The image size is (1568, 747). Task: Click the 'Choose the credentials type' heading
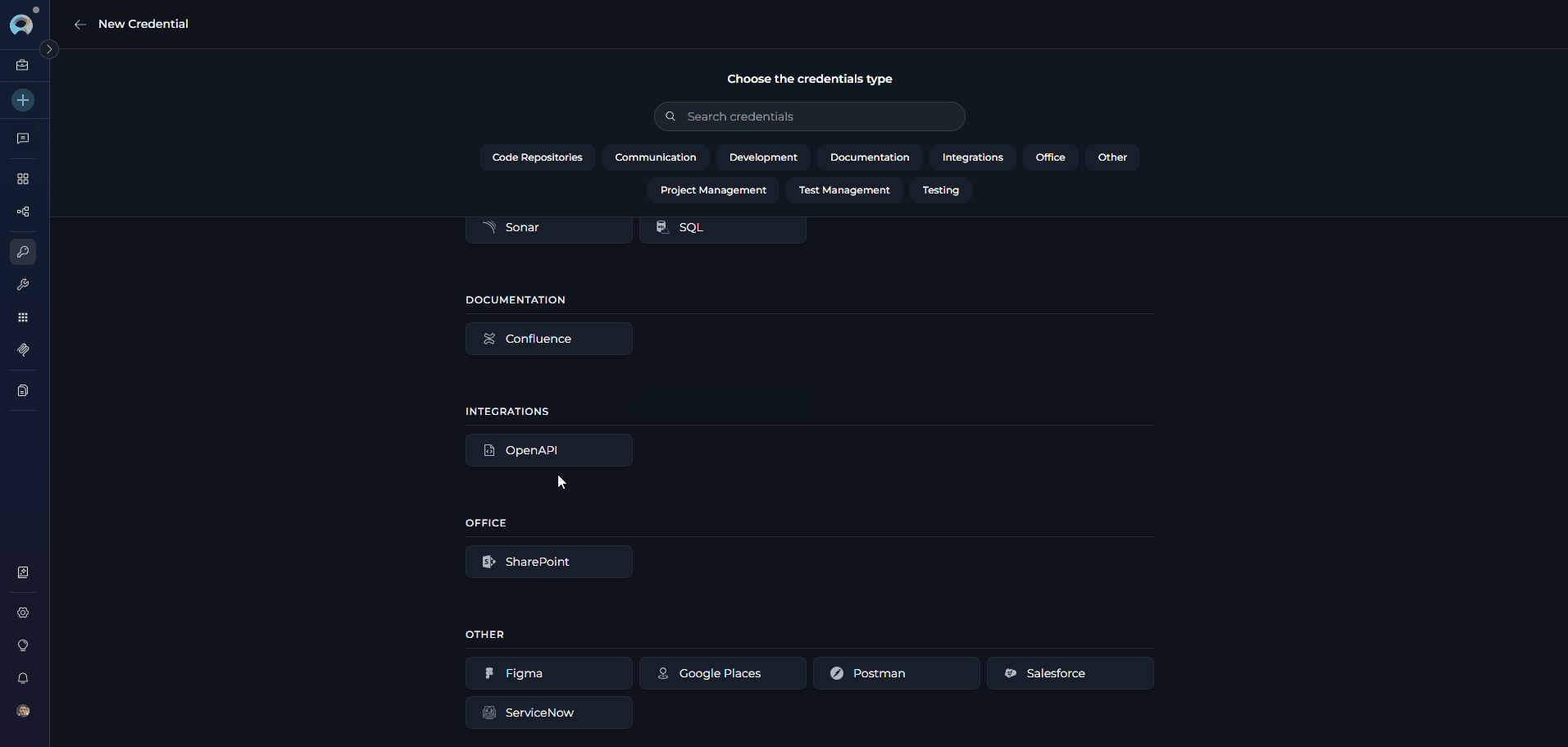[x=810, y=79]
